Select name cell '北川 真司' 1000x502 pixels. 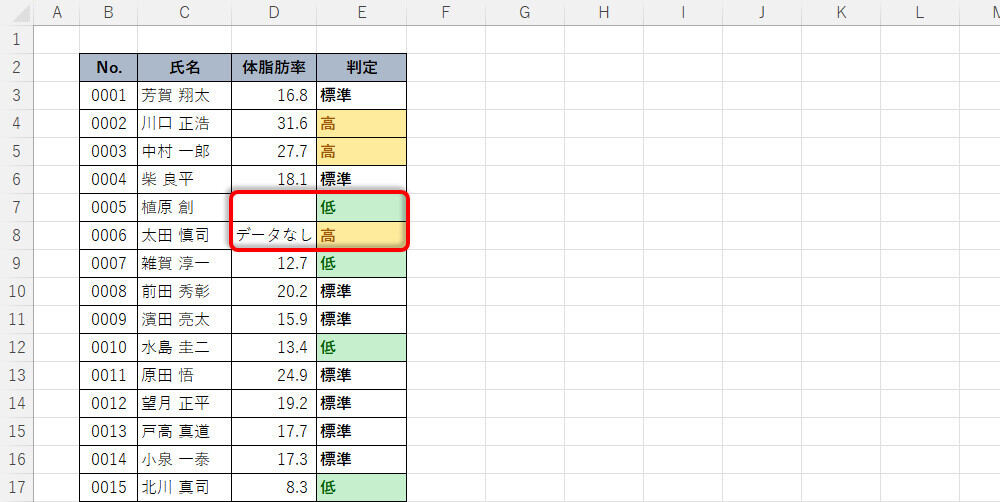(x=184, y=487)
